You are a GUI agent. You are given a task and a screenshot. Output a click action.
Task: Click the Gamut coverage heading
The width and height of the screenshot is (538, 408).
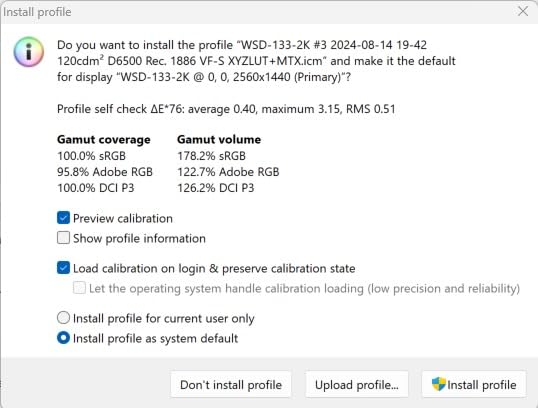tap(104, 139)
